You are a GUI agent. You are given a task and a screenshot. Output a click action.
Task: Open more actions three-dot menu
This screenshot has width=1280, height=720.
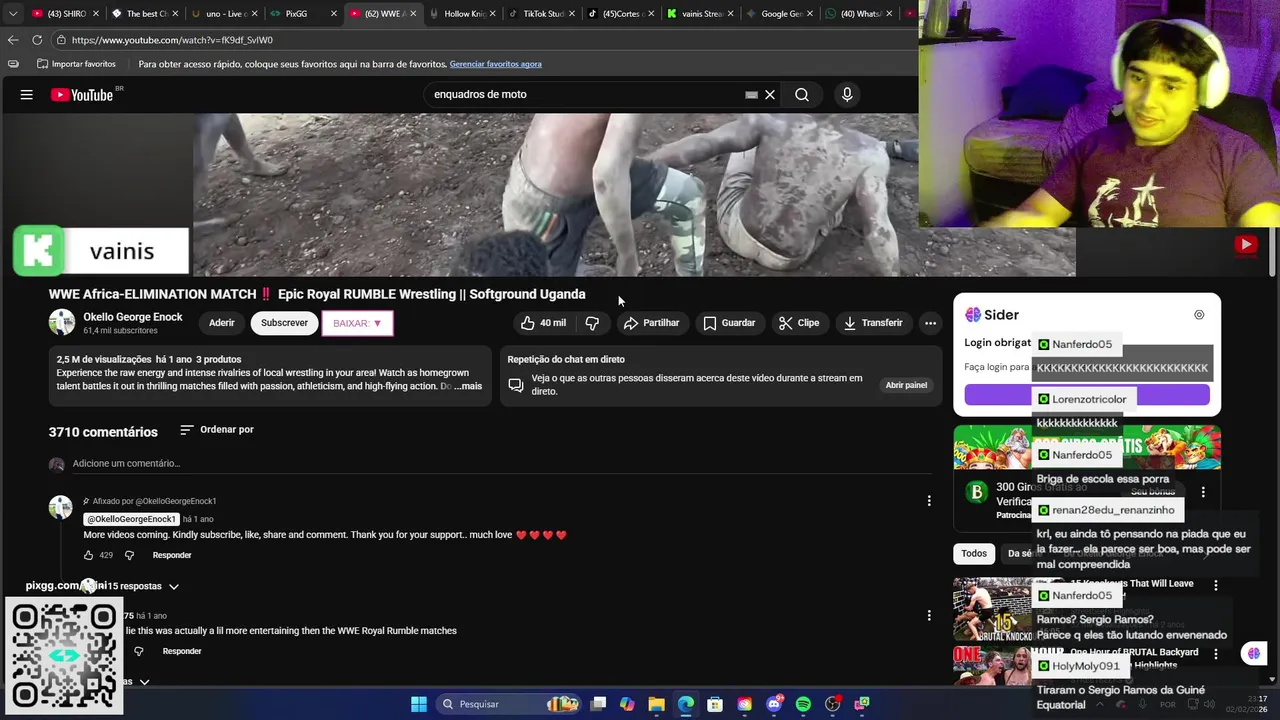click(930, 323)
